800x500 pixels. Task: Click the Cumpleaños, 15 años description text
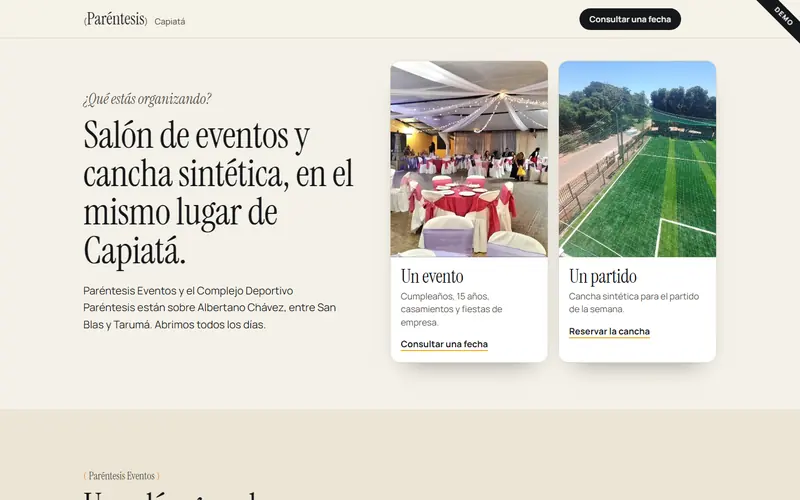452,309
